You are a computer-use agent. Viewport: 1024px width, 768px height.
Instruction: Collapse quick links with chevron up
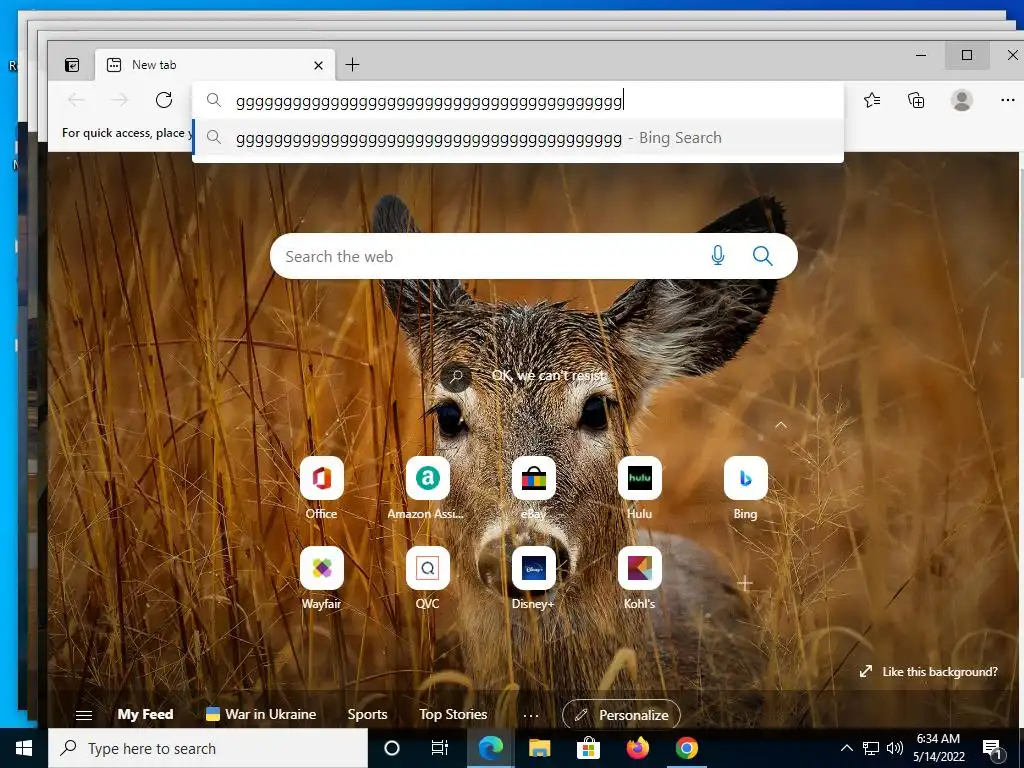pyautogui.click(x=781, y=425)
